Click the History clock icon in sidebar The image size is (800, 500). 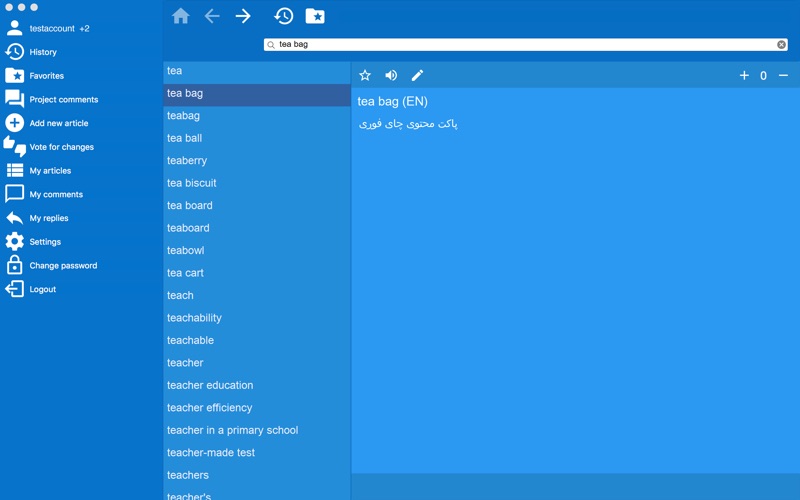[14, 52]
